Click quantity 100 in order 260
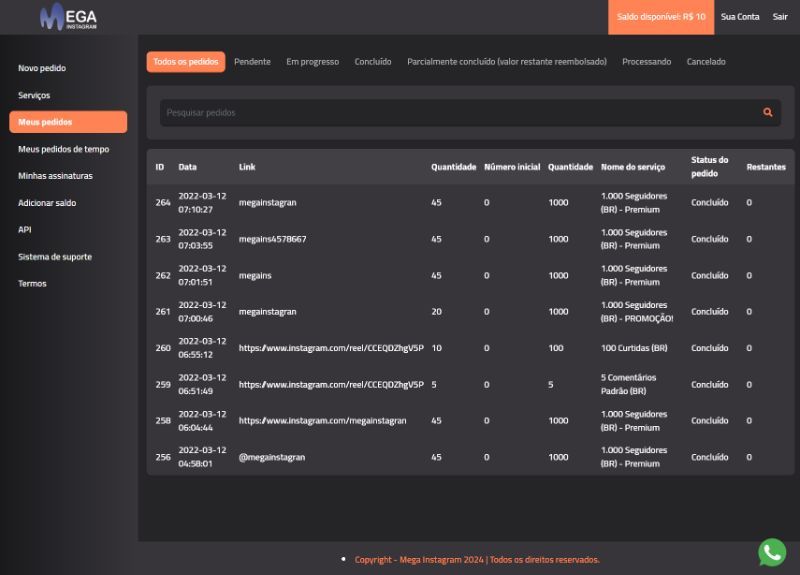This screenshot has height=575, width=800. (x=556, y=348)
